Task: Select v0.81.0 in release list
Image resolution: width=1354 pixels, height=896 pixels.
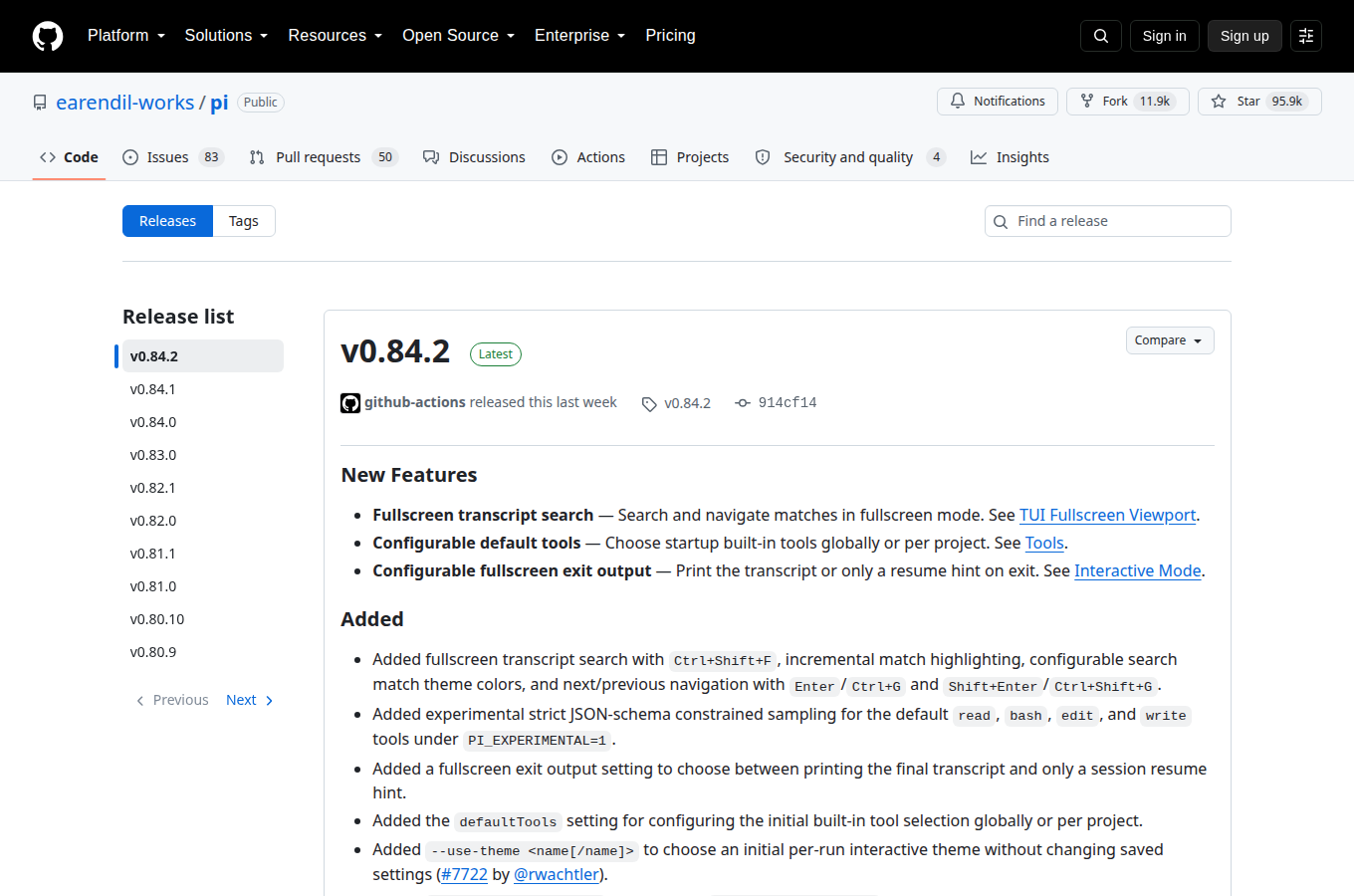Action: coord(203,586)
